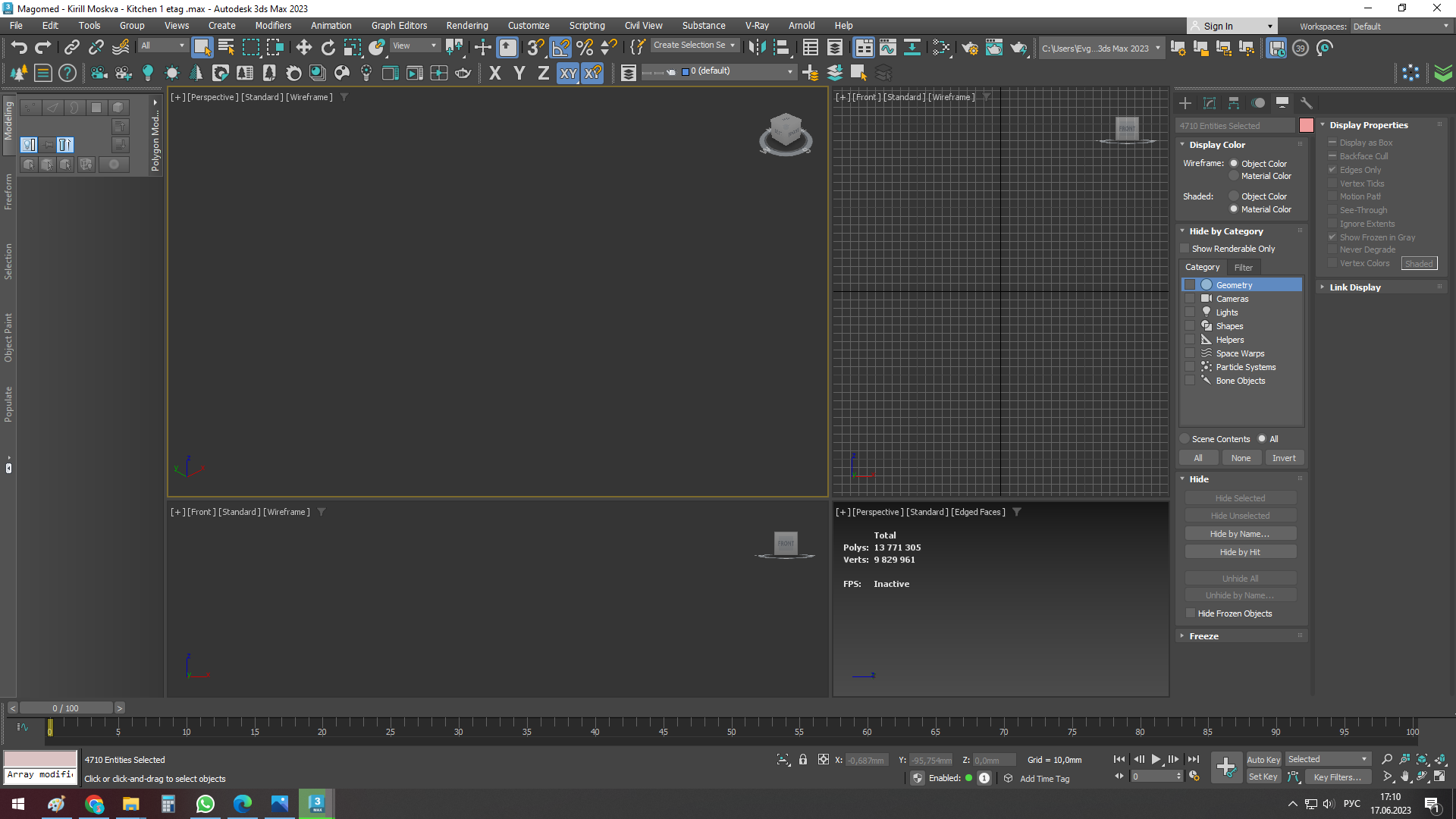Click the object color swatch beside selection name
The image size is (1456, 819).
pos(1306,126)
